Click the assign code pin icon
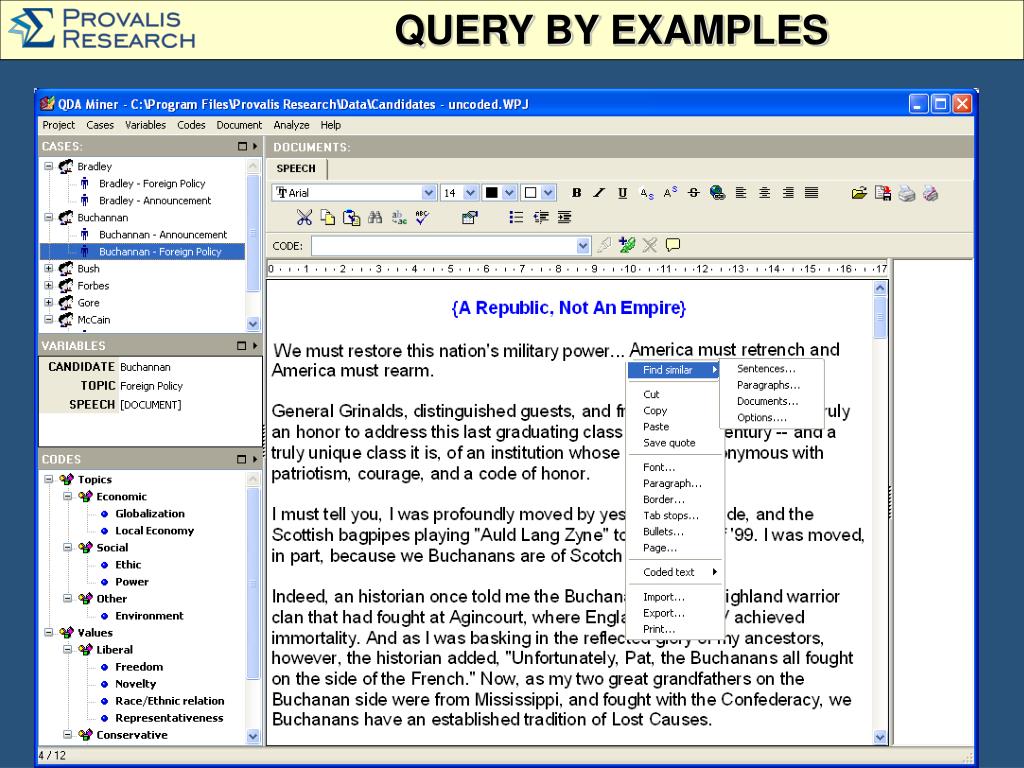The height and width of the screenshot is (768, 1024). [x=604, y=245]
